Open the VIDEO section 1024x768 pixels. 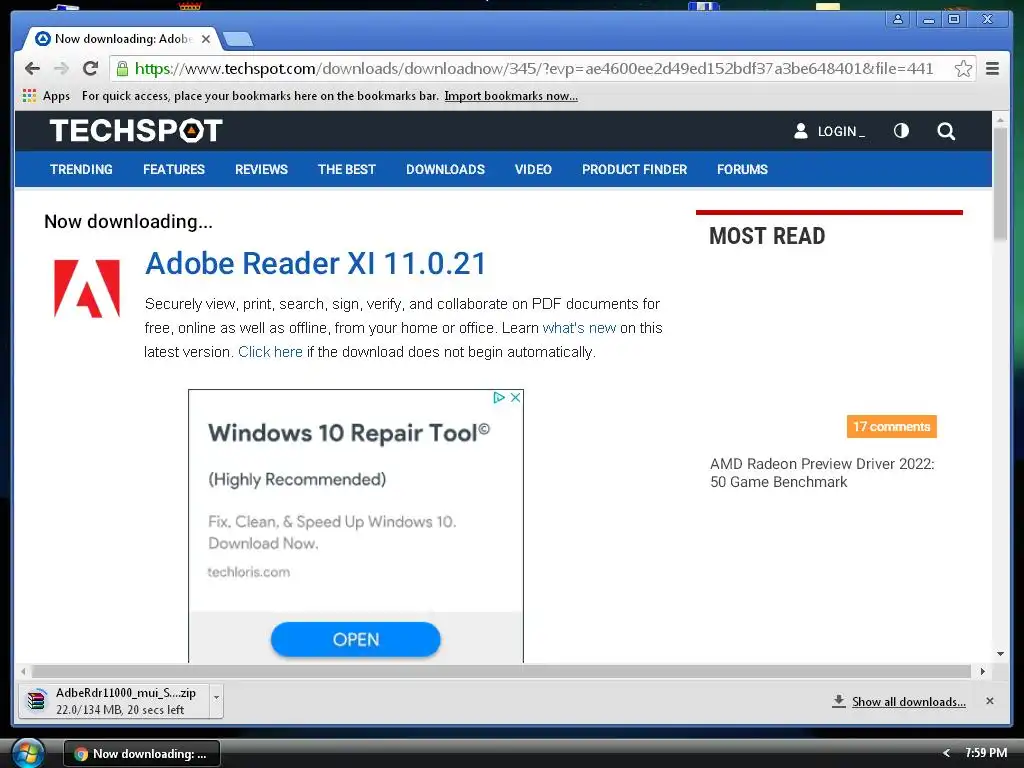click(x=533, y=170)
